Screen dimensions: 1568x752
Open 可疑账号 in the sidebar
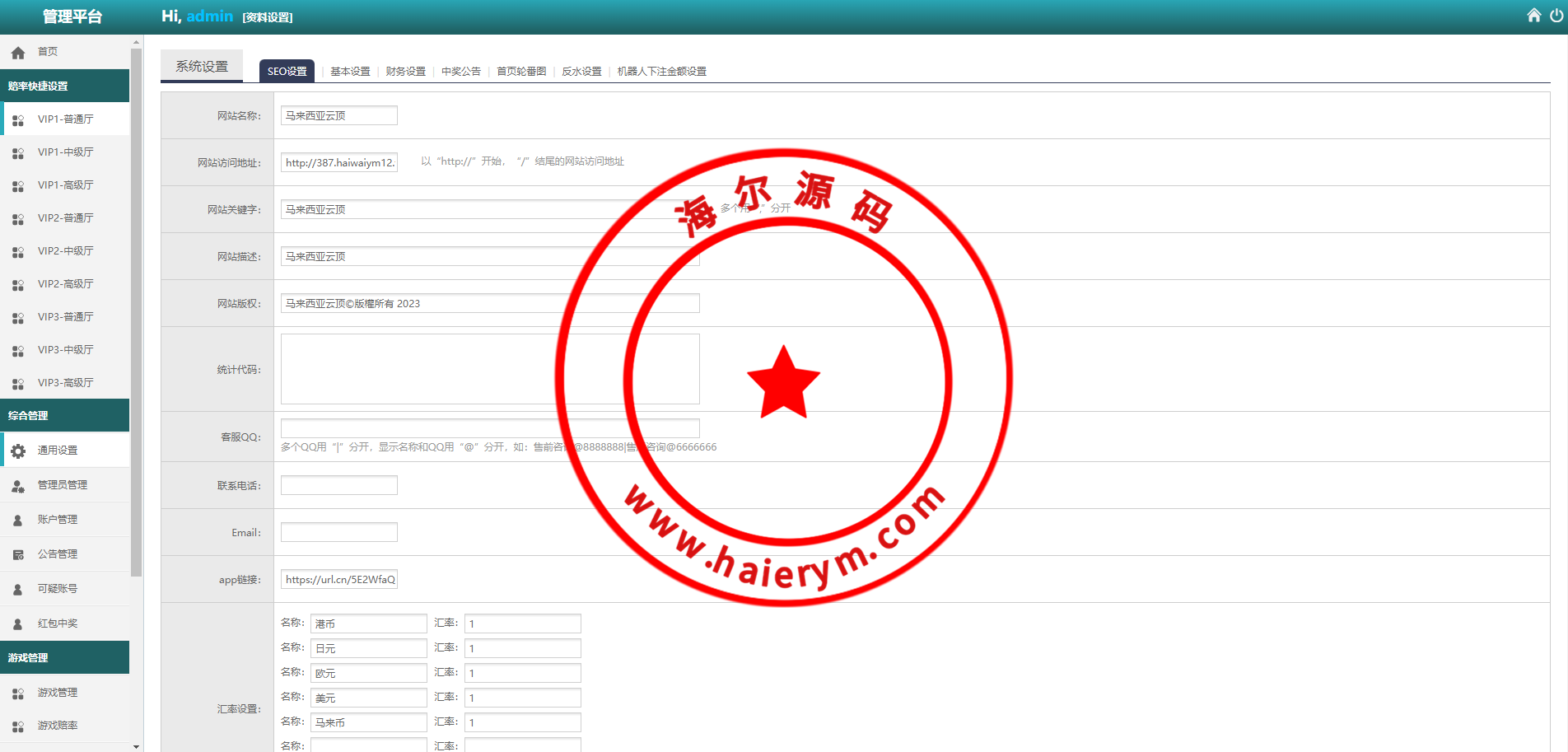pyautogui.click(x=58, y=589)
